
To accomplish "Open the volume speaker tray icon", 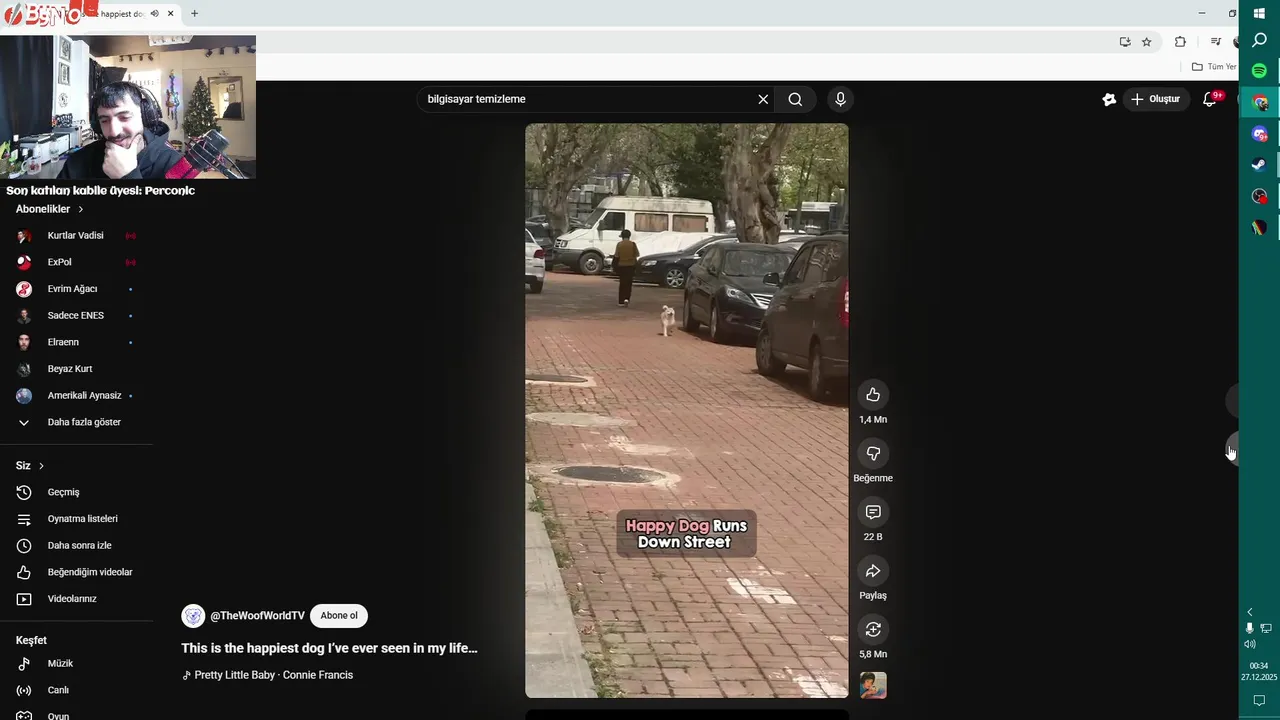I will pyautogui.click(x=1249, y=644).
